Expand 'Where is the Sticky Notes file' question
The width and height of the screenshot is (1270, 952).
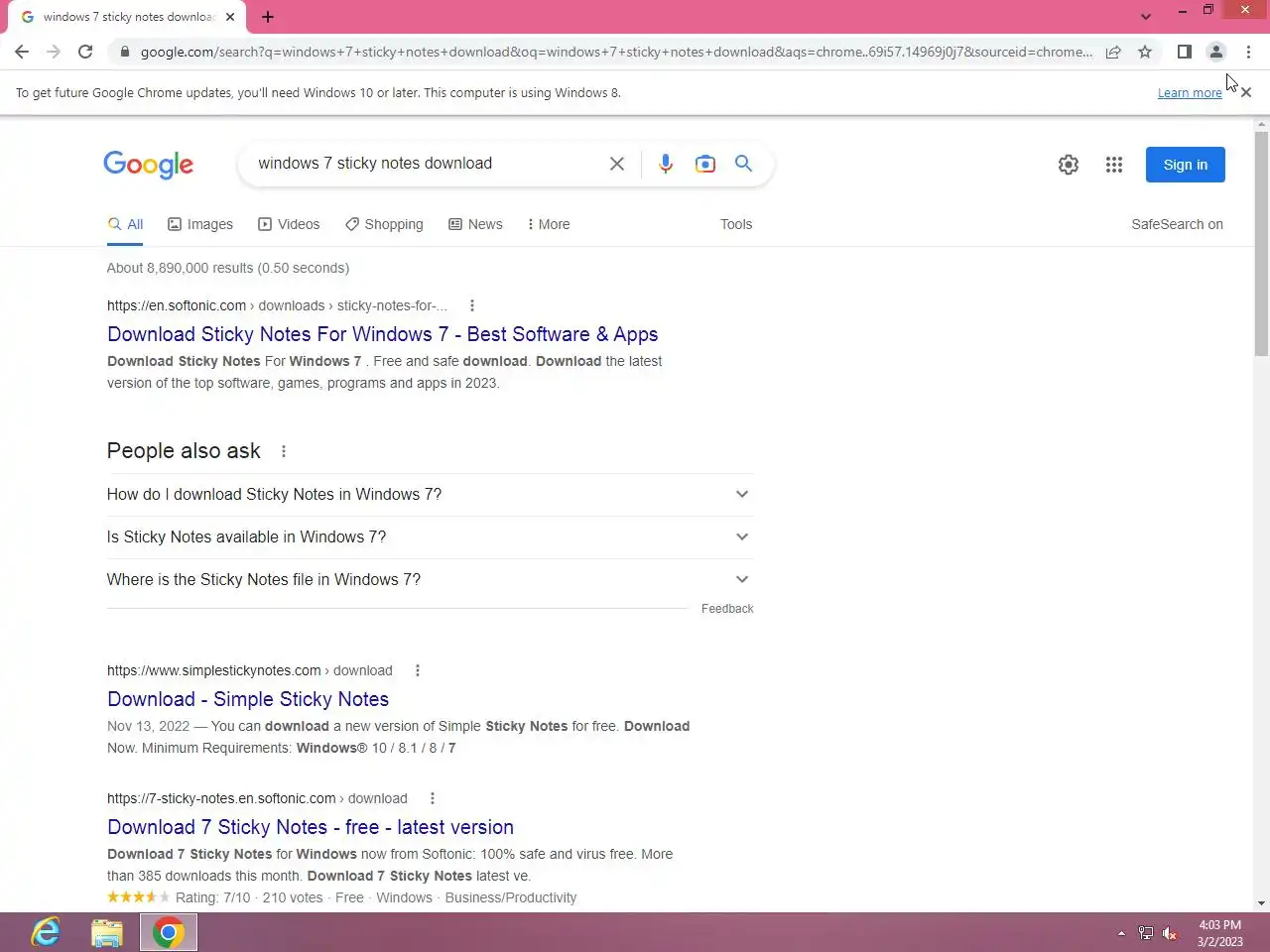430,579
